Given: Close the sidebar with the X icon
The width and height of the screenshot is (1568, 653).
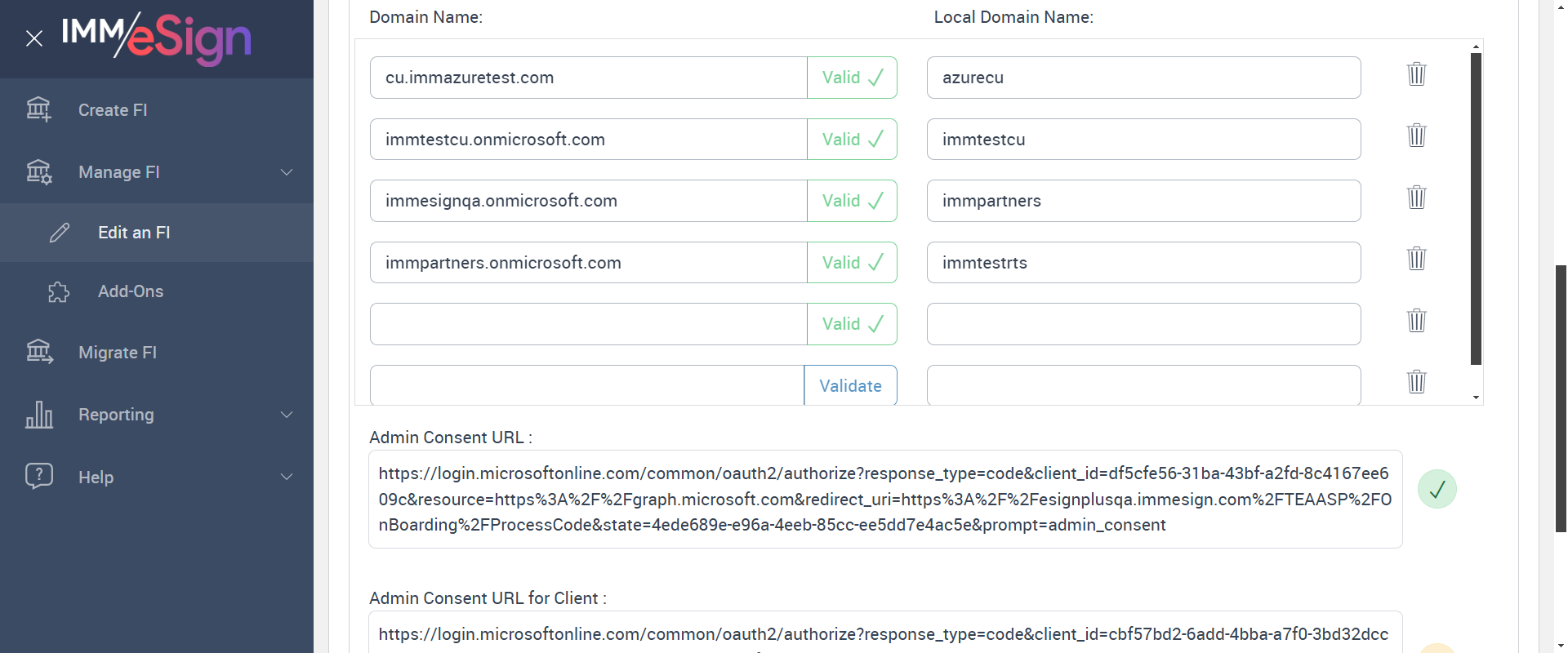Looking at the screenshot, I should 34,38.
